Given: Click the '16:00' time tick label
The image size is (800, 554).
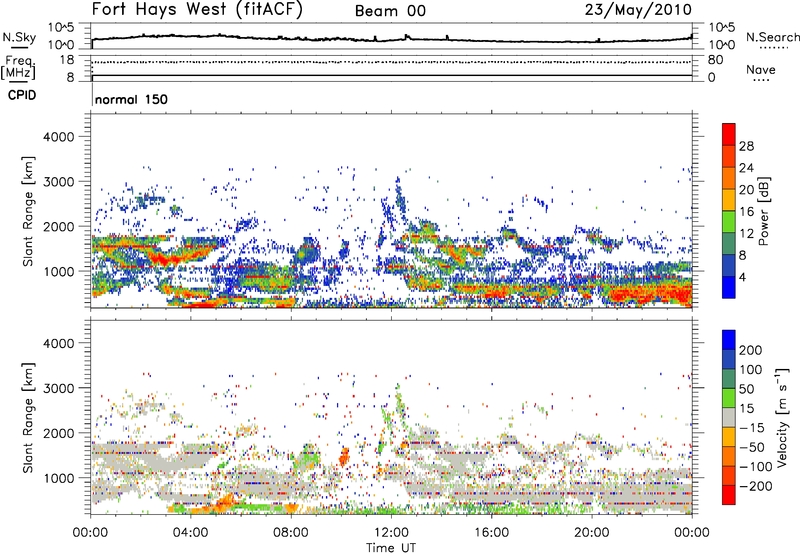Looking at the screenshot, I should pos(491,533).
